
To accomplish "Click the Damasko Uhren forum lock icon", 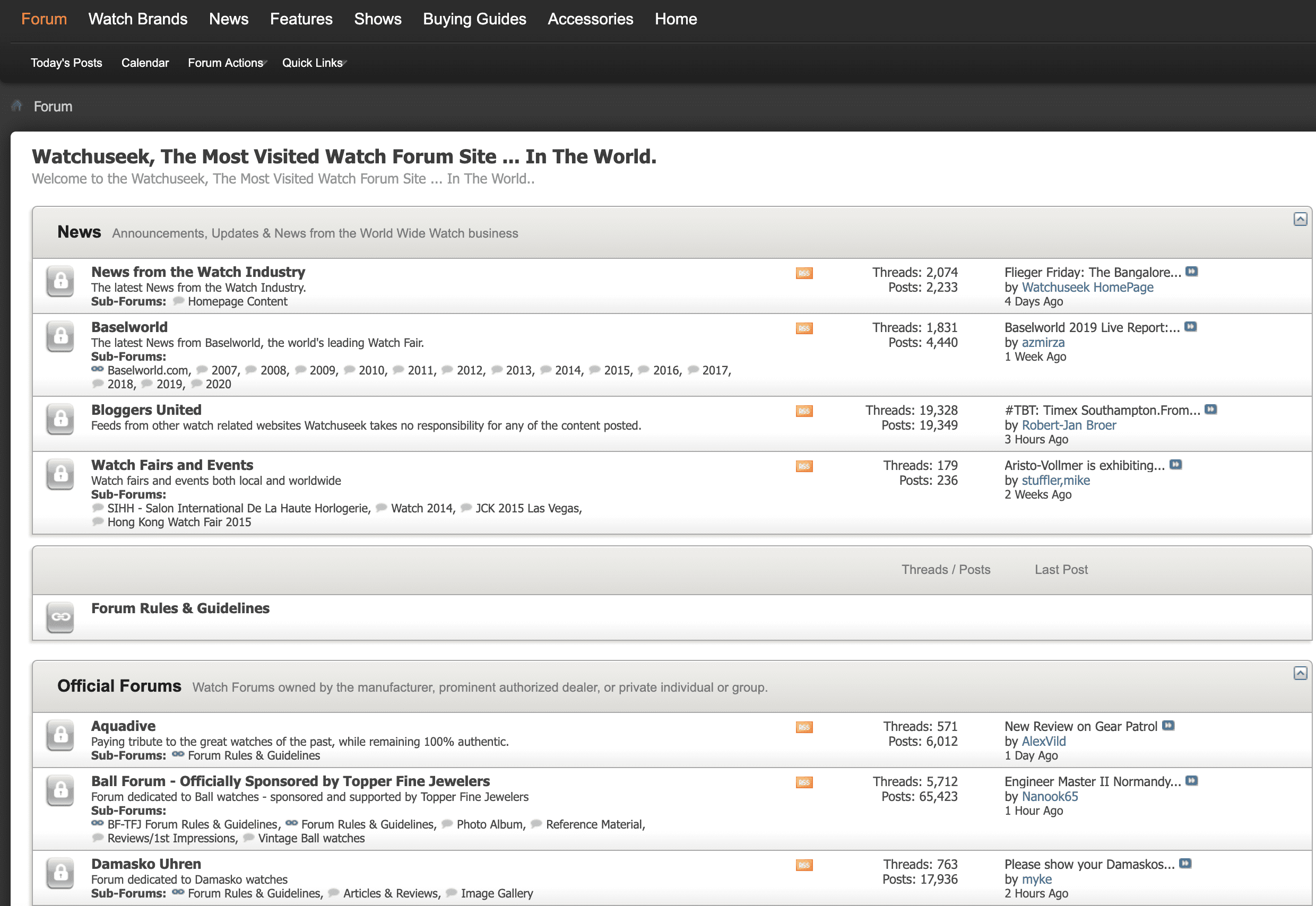I will (x=60, y=873).
